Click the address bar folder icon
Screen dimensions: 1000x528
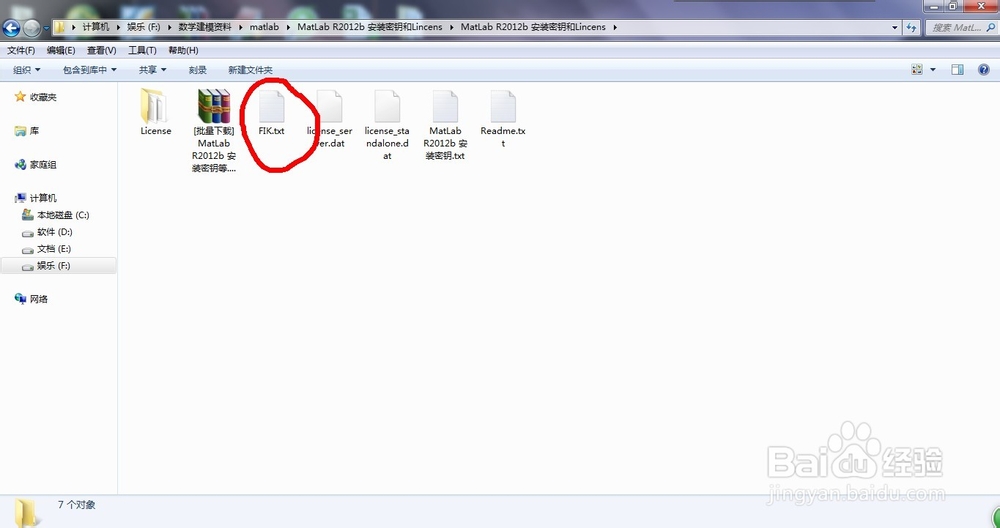pyautogui.click(x=59, y=27)
